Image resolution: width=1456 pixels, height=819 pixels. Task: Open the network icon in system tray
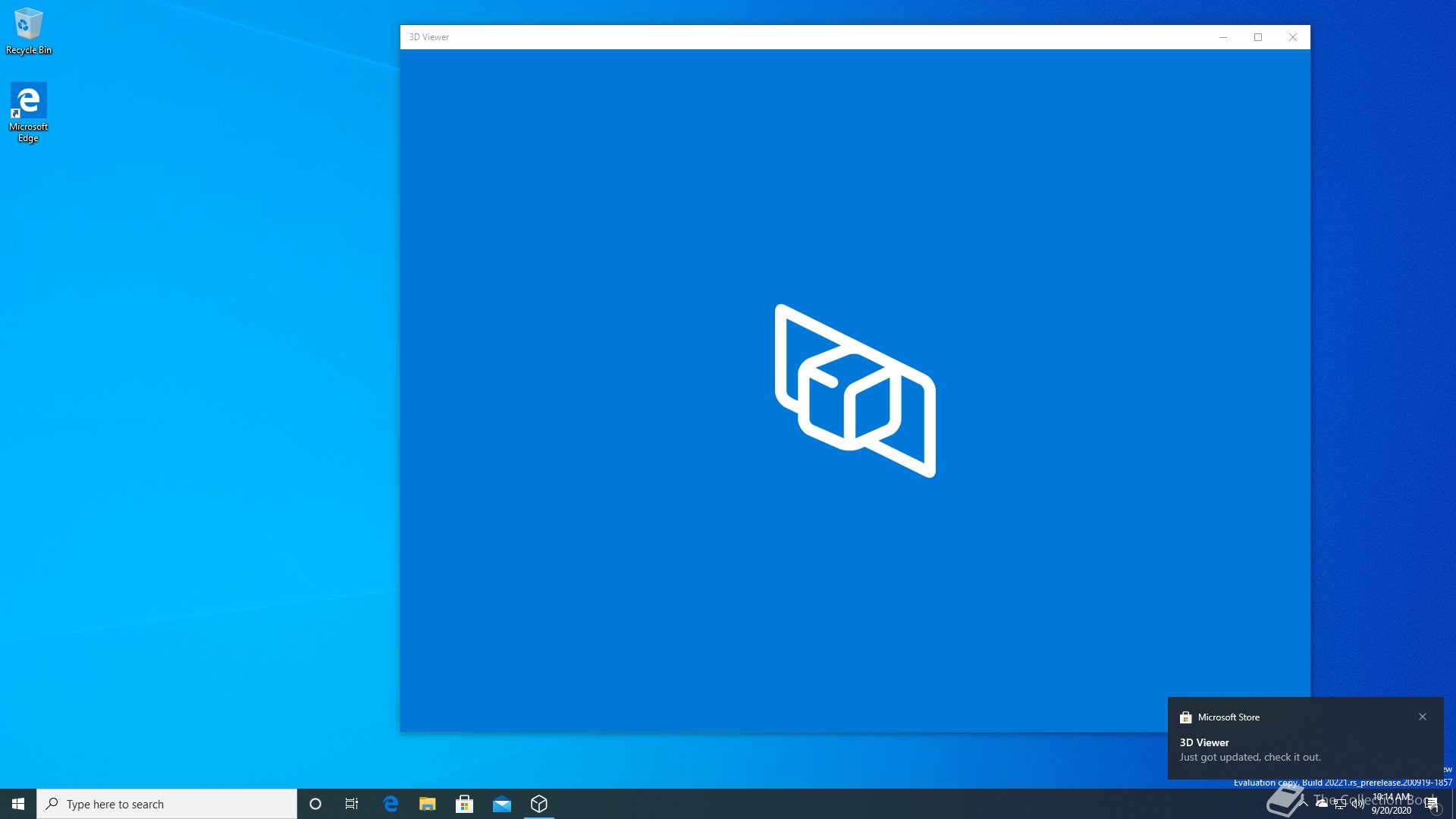point(1340,804)
